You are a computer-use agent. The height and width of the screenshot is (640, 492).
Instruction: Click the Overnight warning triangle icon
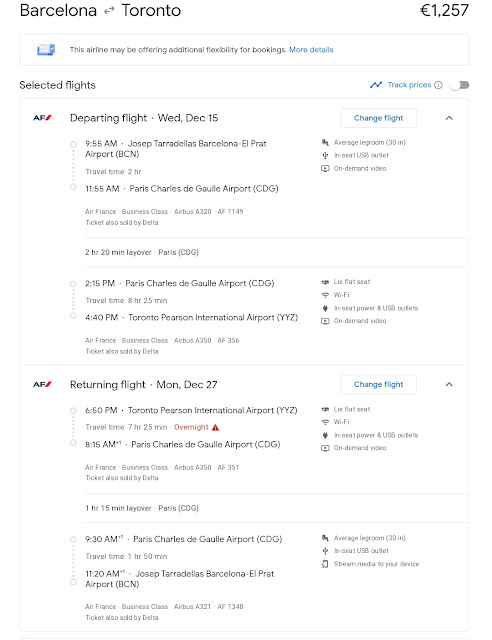coord(216,427)
